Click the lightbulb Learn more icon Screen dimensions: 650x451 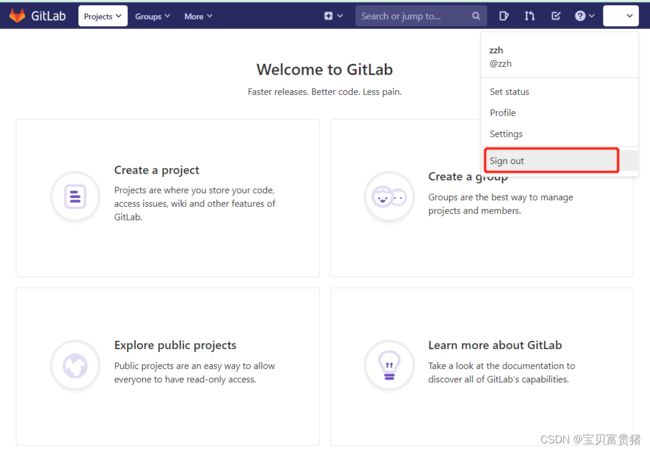tap(389, 365)
